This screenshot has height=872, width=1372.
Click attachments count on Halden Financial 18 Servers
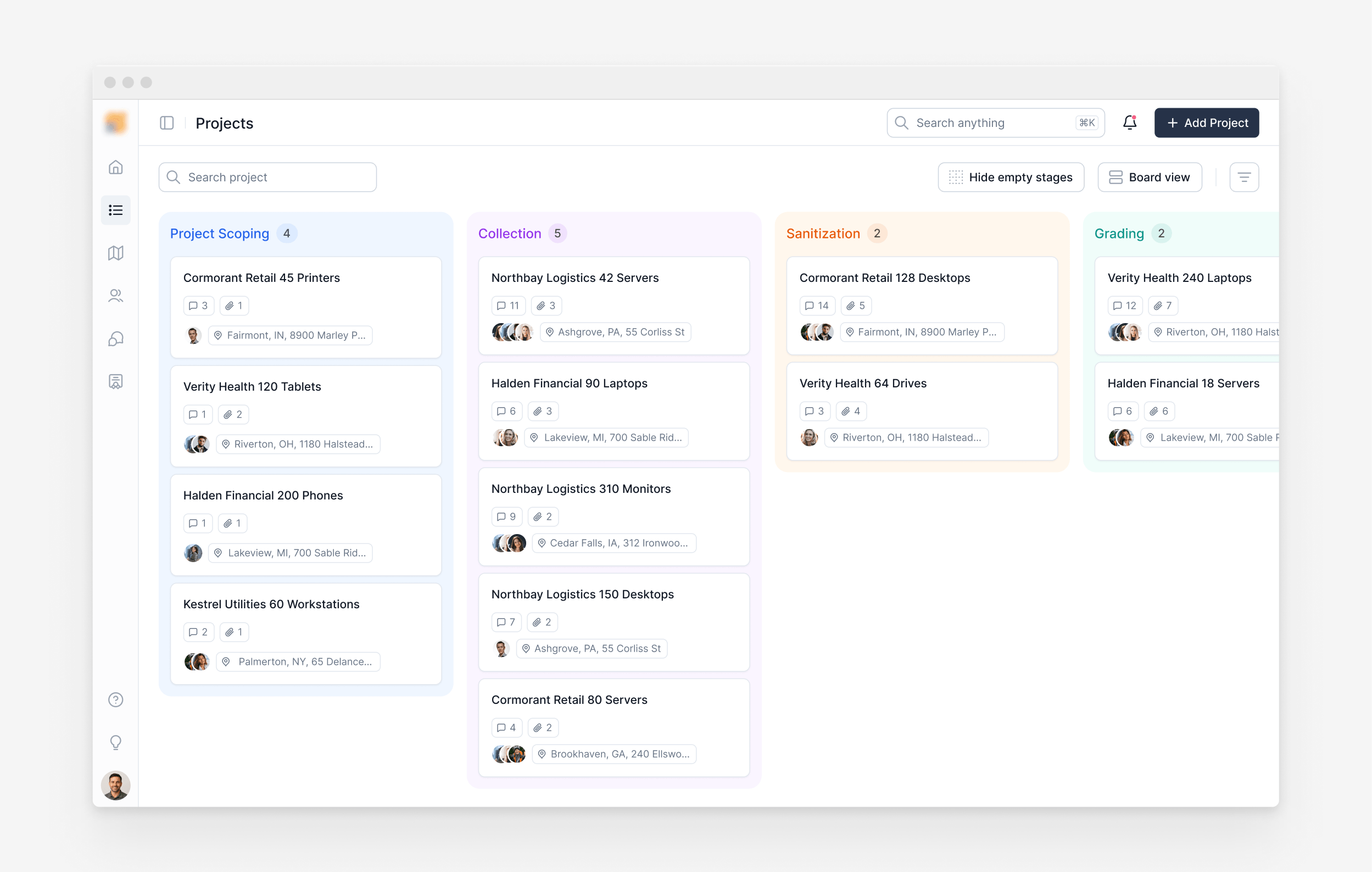(1159, 411)
